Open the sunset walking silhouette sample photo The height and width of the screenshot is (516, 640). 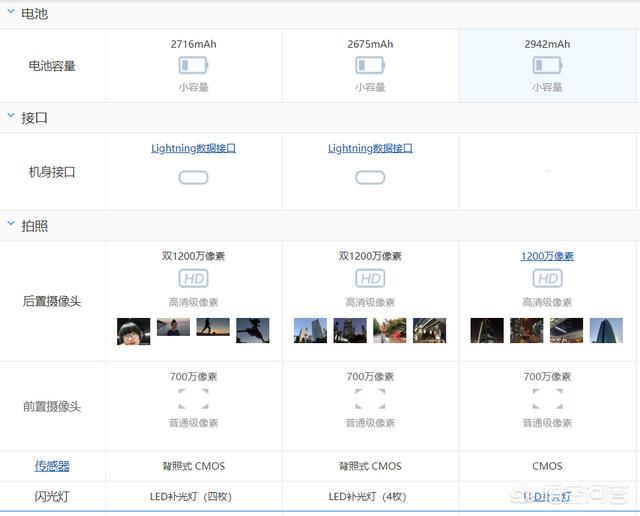point(213,327)
